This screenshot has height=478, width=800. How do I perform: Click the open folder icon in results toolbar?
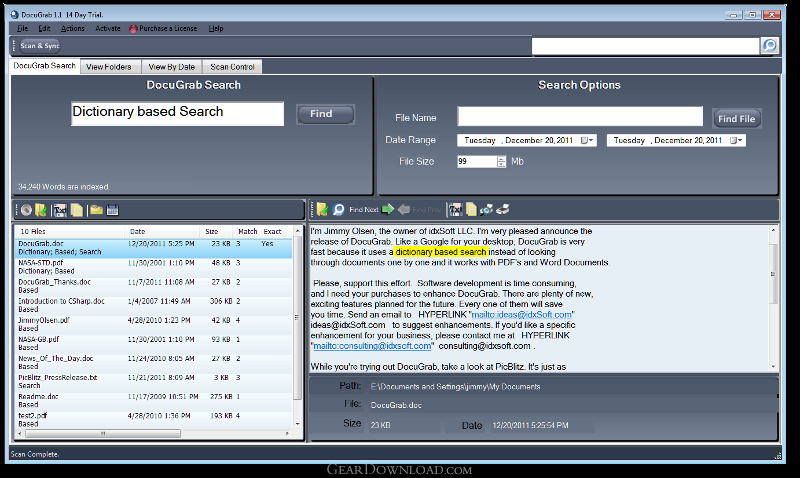pyautogui.click(x=96, y=210)
